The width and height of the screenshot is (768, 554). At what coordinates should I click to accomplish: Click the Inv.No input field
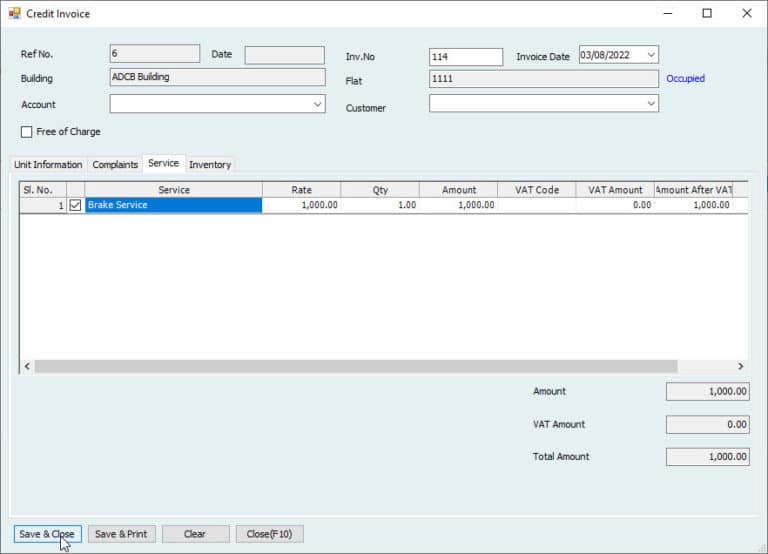465,57
